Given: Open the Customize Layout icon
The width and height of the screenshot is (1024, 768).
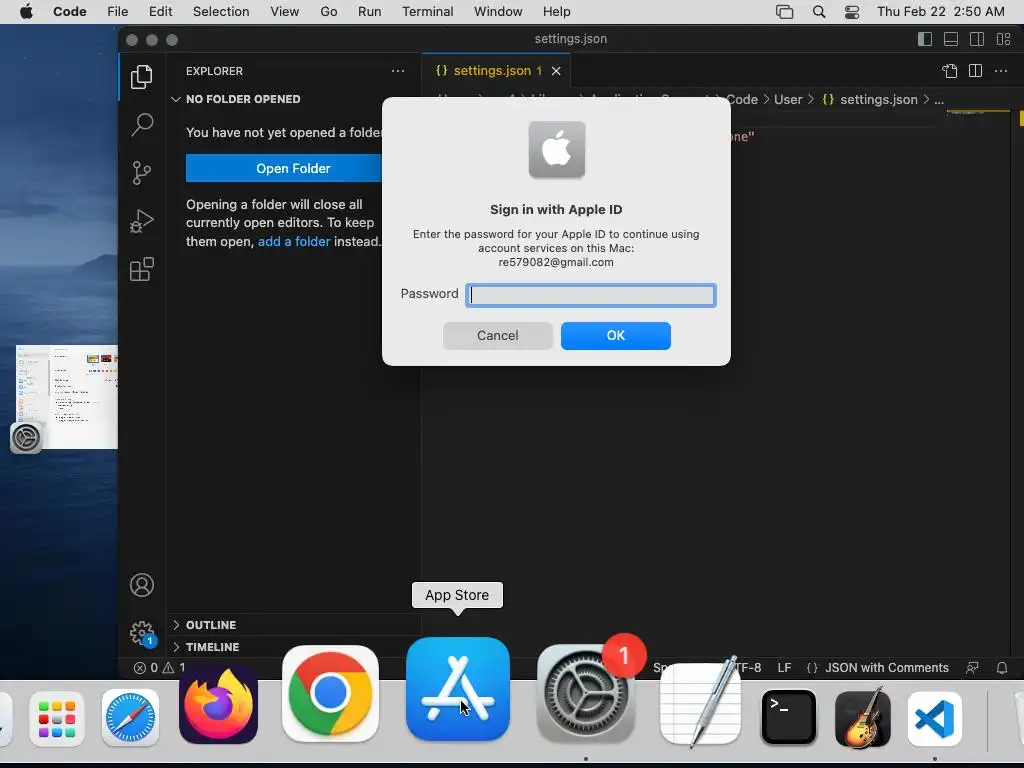Looking at the screenshot, I should [x=1003, y=39].
